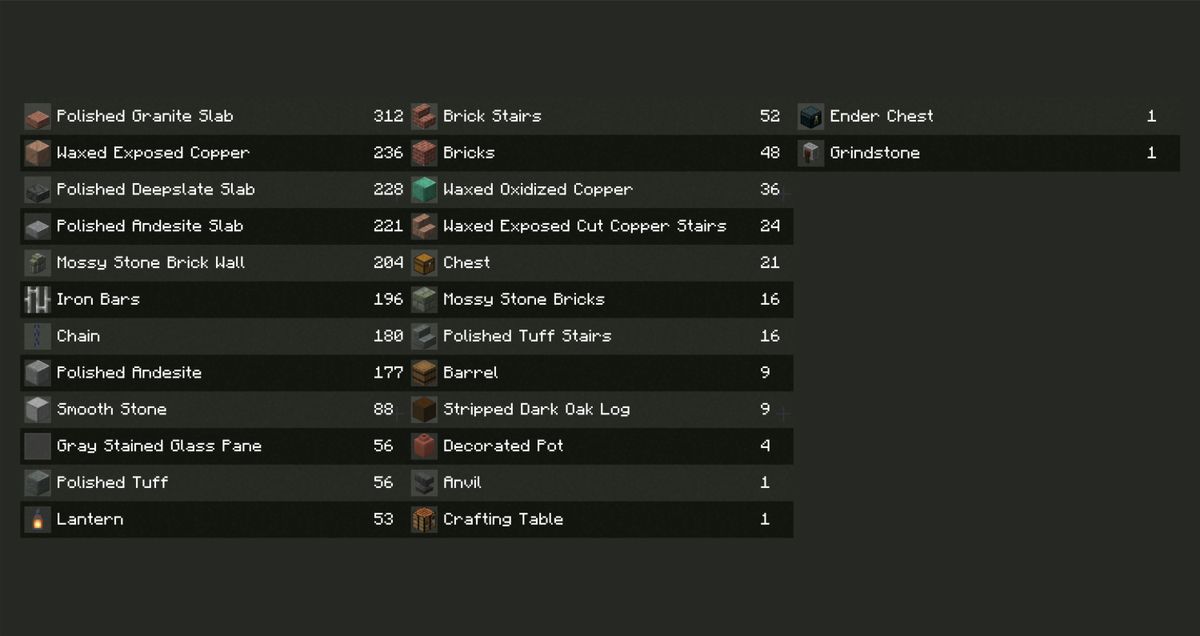Select the Decorated Pot icon
This screenshot has width=1200, height=636.
pos(424,446)
